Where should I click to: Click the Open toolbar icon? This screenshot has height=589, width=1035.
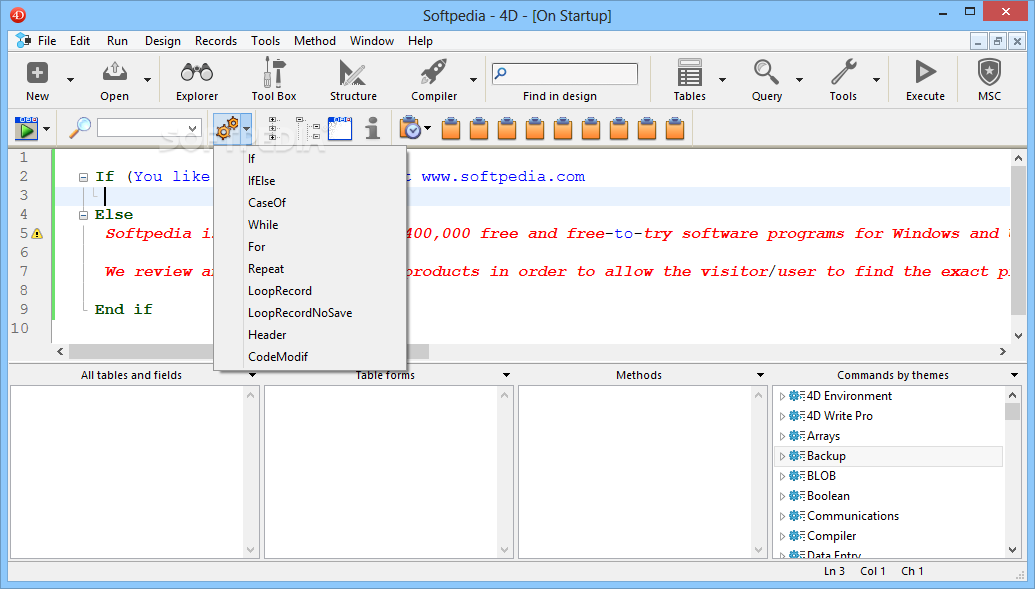point(114,72)
